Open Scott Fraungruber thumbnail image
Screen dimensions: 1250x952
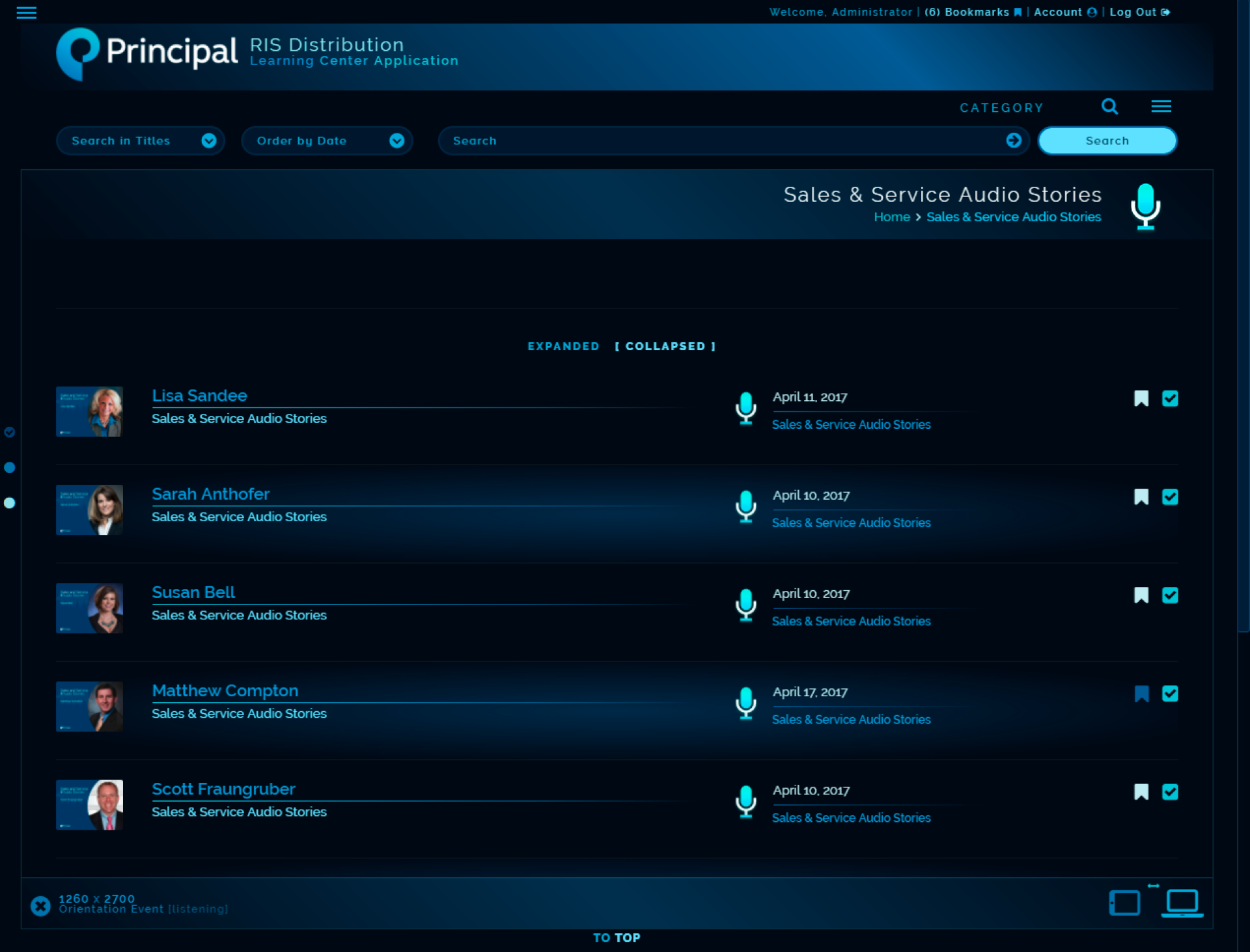pos(89,805)
